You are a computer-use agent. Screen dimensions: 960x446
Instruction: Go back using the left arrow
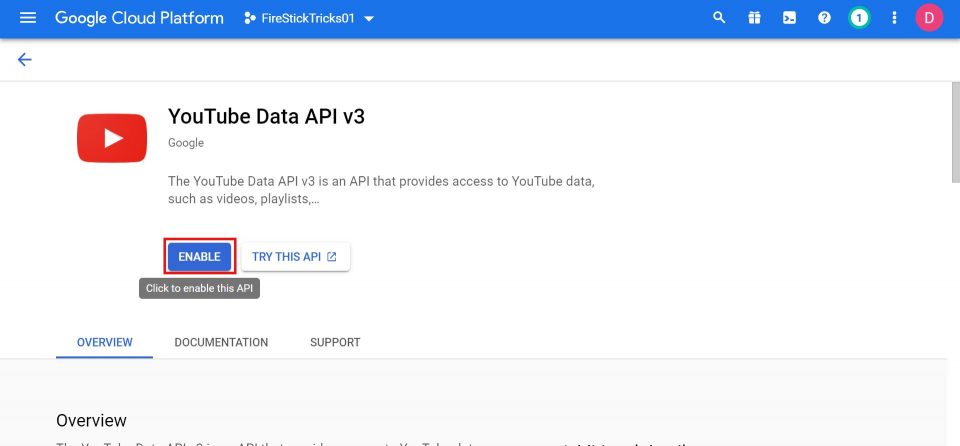[x=25, y=60]
